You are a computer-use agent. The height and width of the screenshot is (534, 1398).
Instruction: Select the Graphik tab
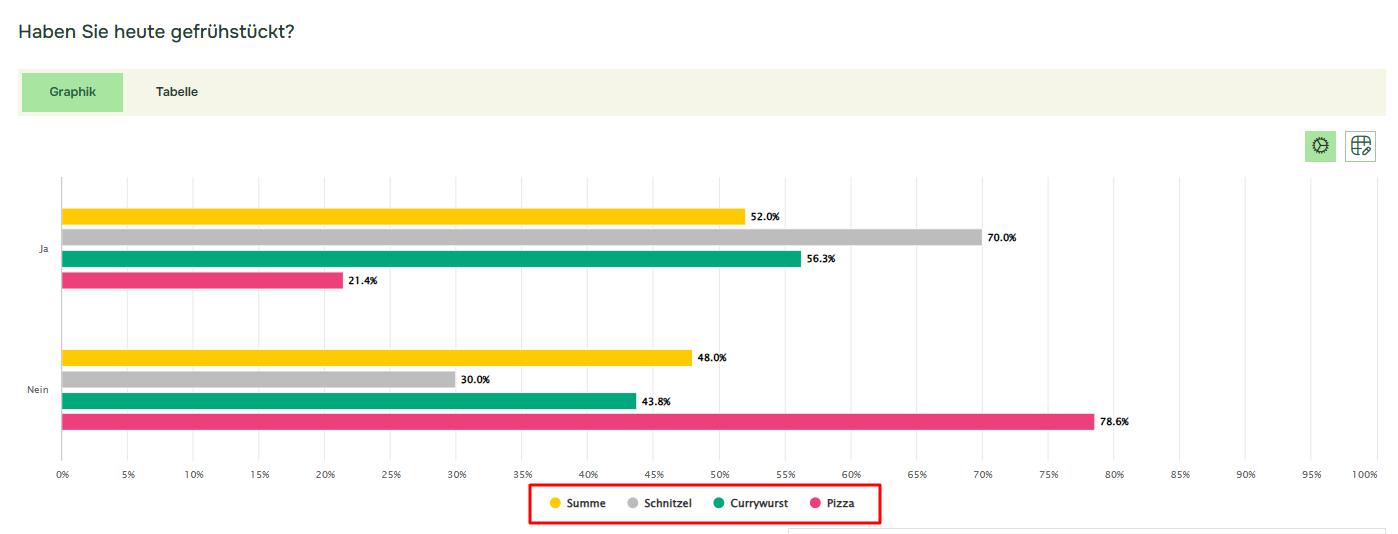click(72, 92)
